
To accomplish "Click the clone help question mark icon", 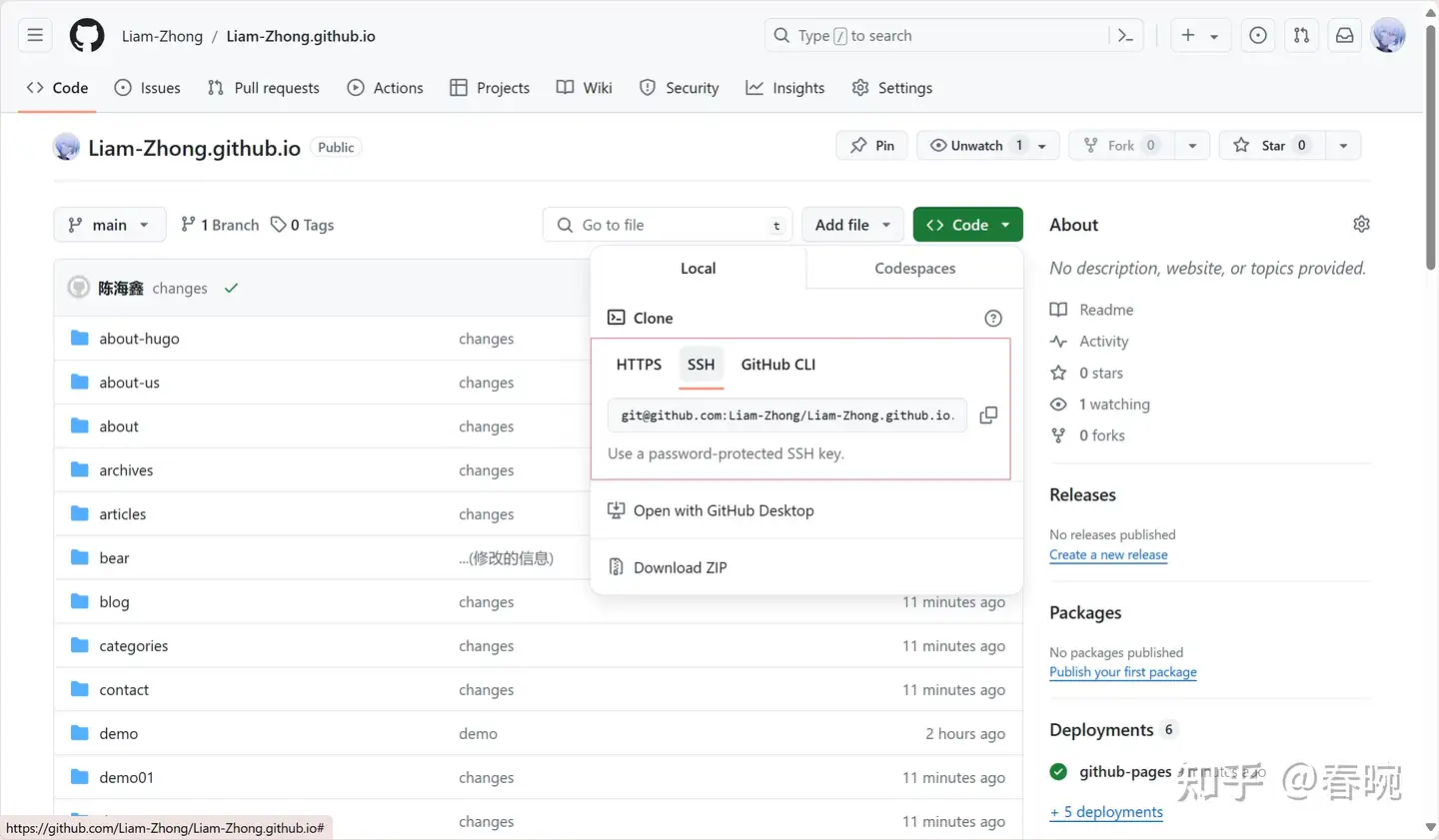I will click(993, 319).
